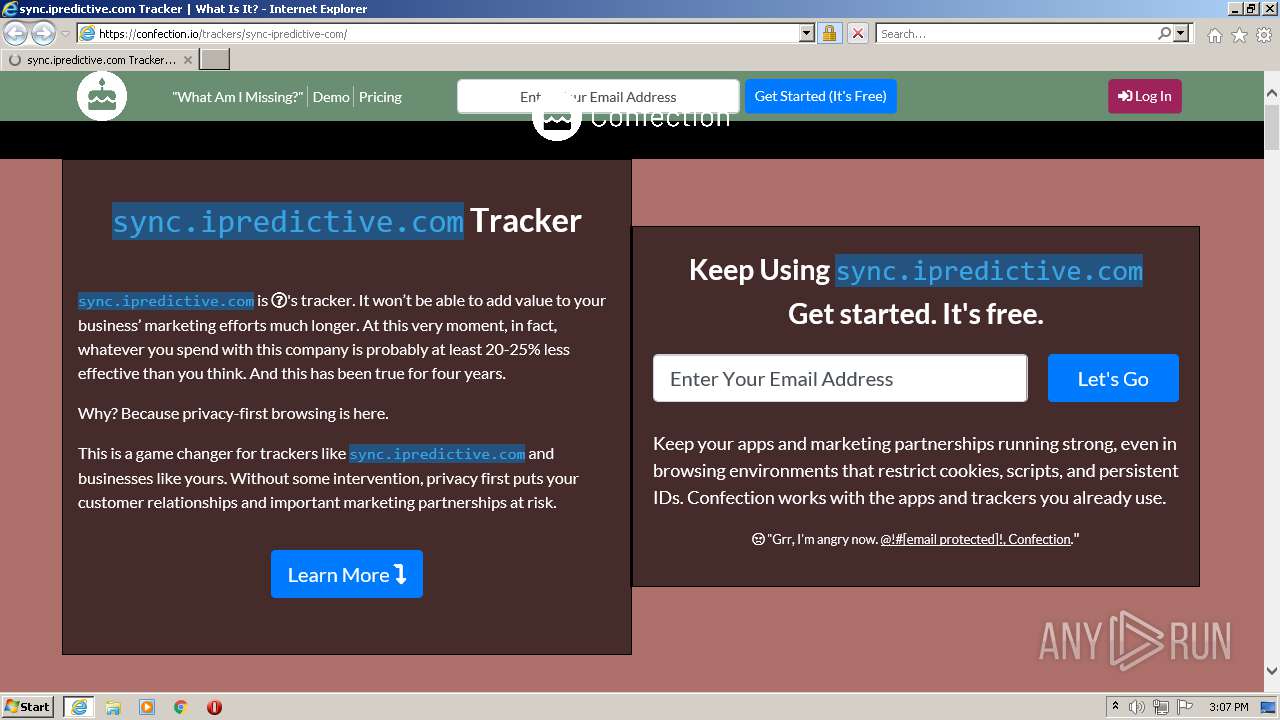Open Internet Explorer from the taskbar
Image resolution: width=1280 pixels, height=720 pixels.
click(79, 707)
